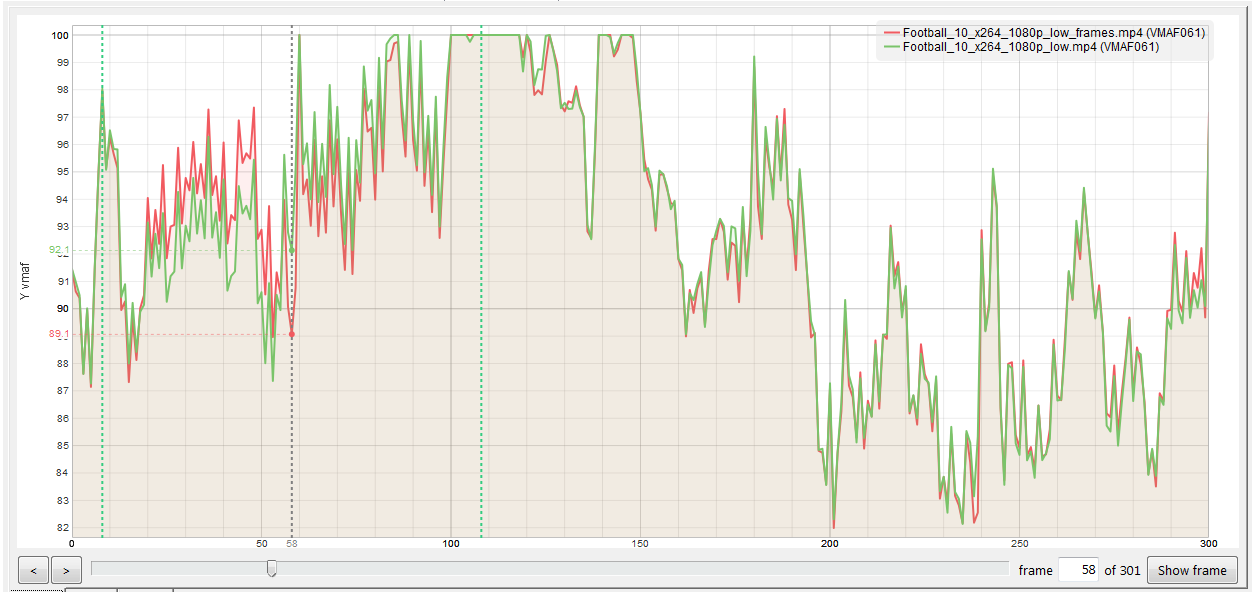1252x592 pixels.
Task: Click the red data point marker at frame 58
Action: [292, 334]
